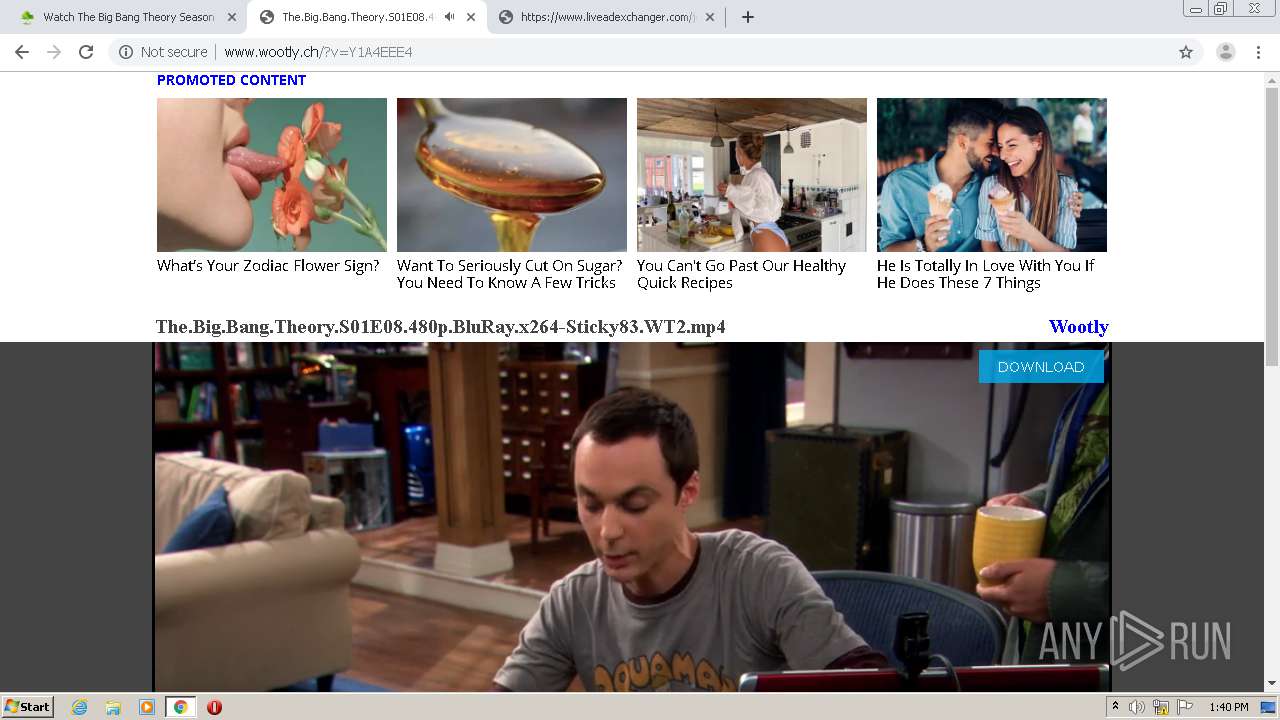The image size is (1280, 720).
Task: Click the What's Your Zodiac Flower Sign? headline
Action: pyautogui.click(x=268, y=266)
